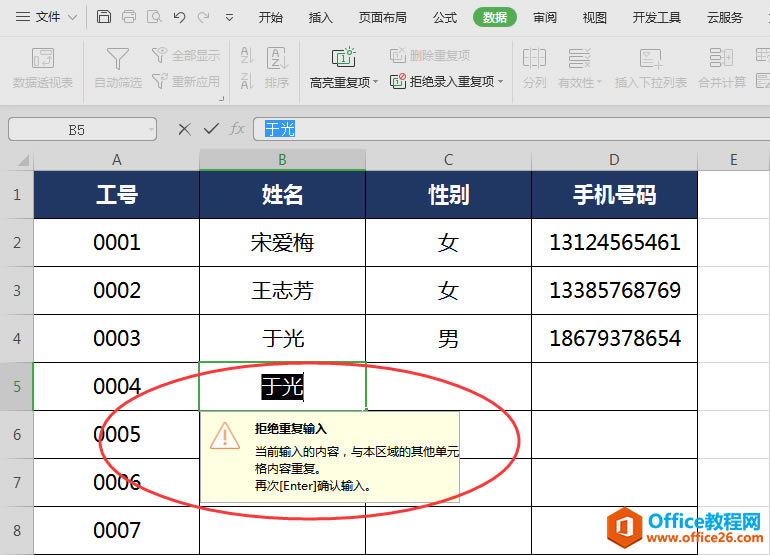Click the Save icon in quick access toolbar
770x555 pixels.
(104, 17)
